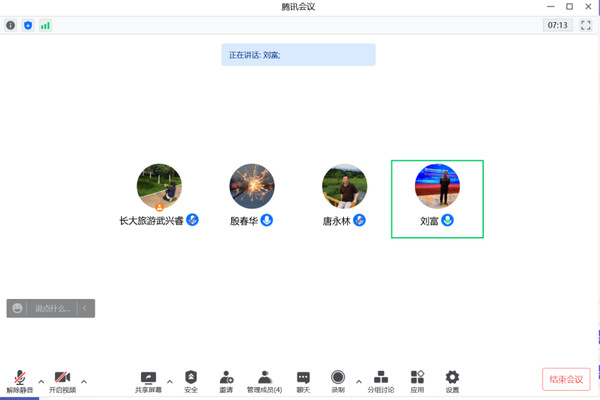
Task: Turn on camera with 开启视频
Action: tap(62, 382)
